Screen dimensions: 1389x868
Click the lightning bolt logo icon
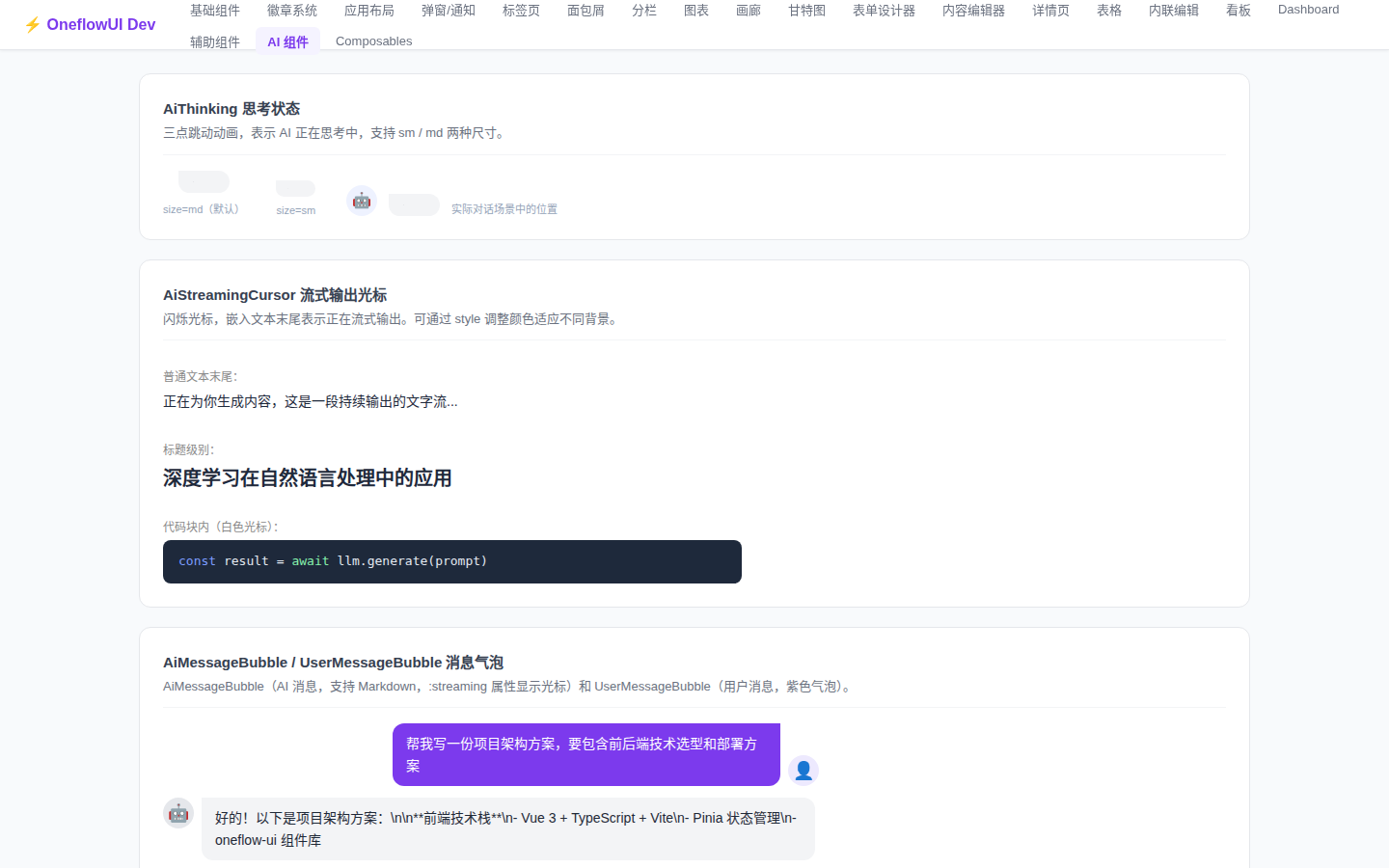(x=33, y=25)
